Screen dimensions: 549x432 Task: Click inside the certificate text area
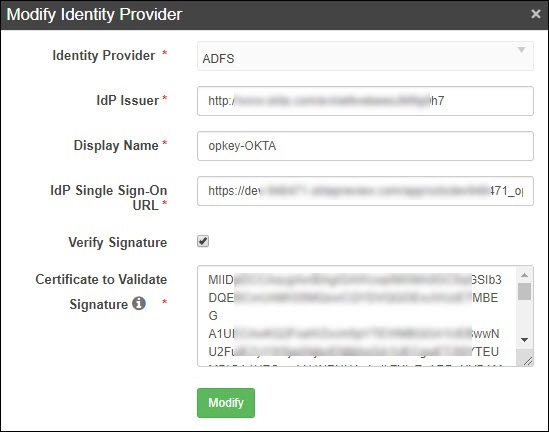356,316
